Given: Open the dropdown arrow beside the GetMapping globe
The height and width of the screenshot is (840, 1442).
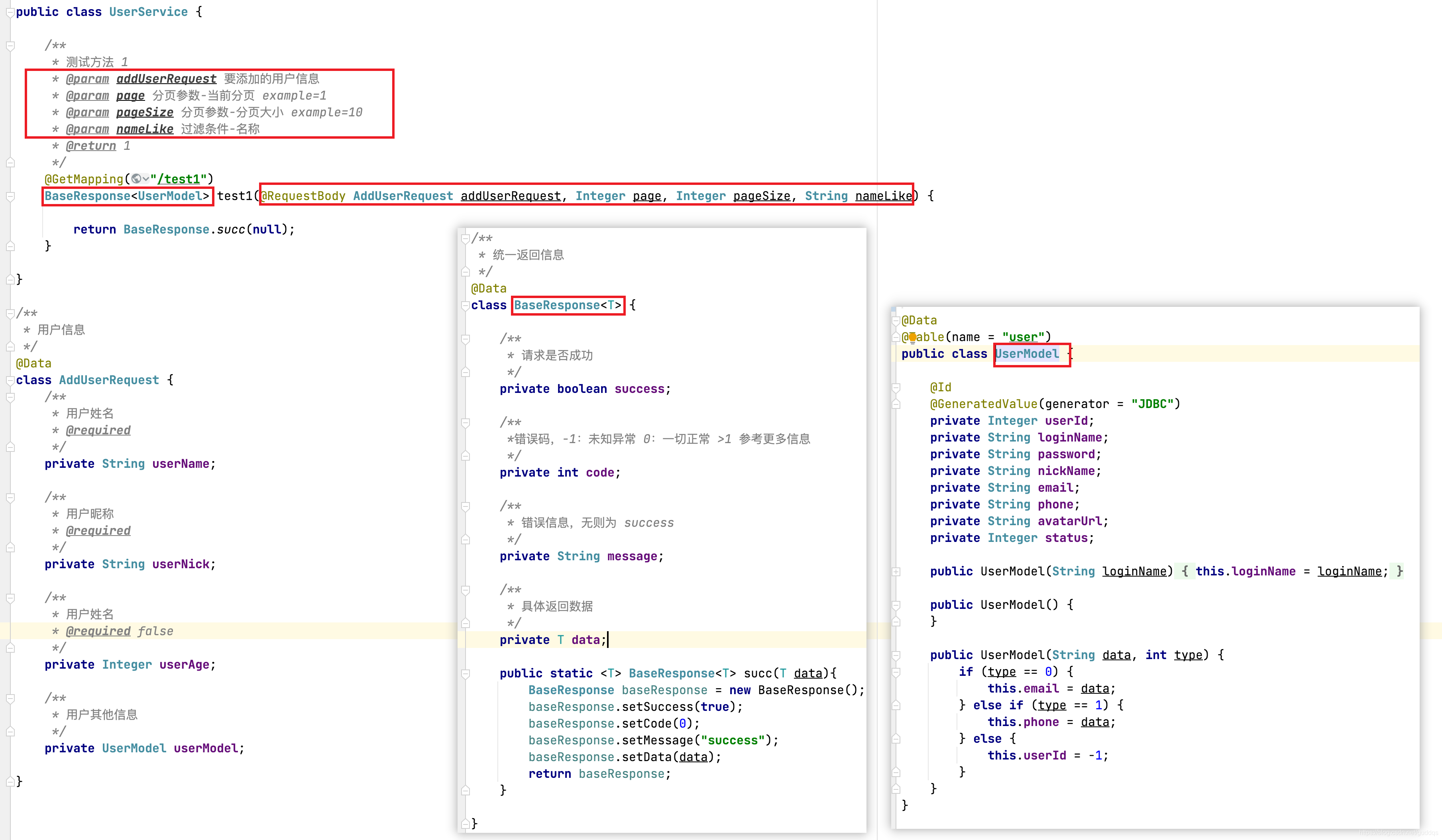Looking at the screenshot, I should pyautogui.click(x=145, y=179).
